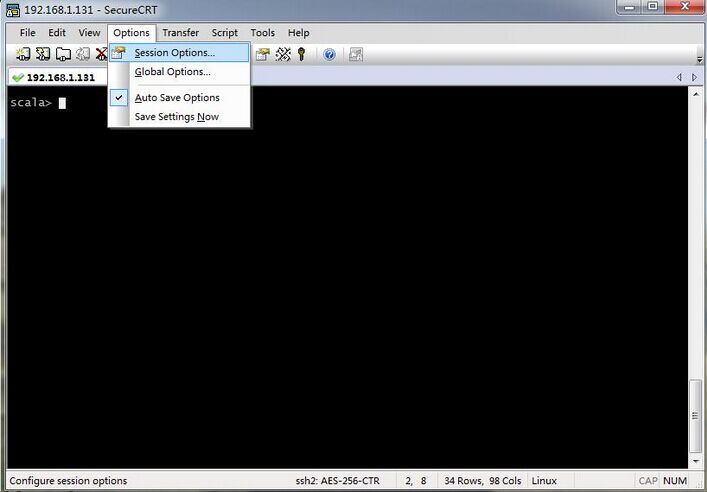This screenshot has width=707, height=492.
Task: Open the Tools menu
Action: coord(262,33)
